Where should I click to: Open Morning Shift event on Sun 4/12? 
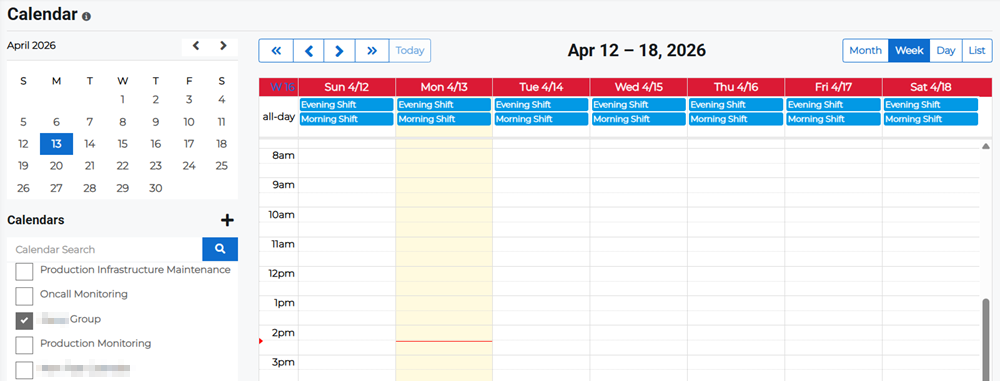tap(346, 119)
